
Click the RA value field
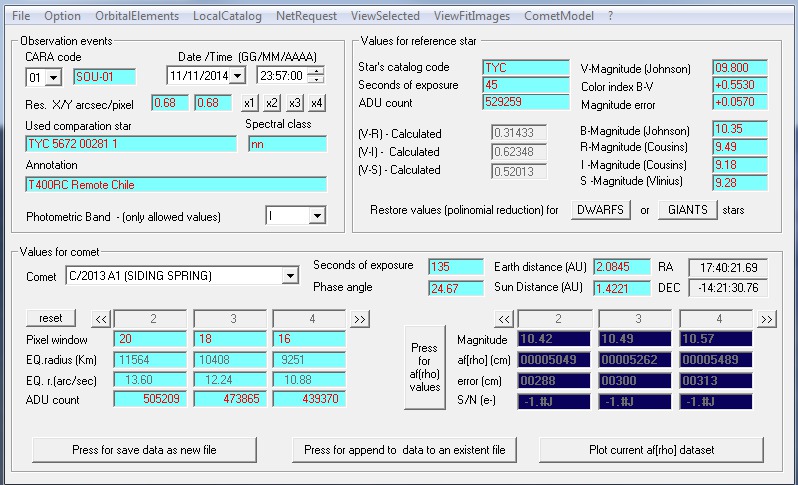click(x=728, y=267)
